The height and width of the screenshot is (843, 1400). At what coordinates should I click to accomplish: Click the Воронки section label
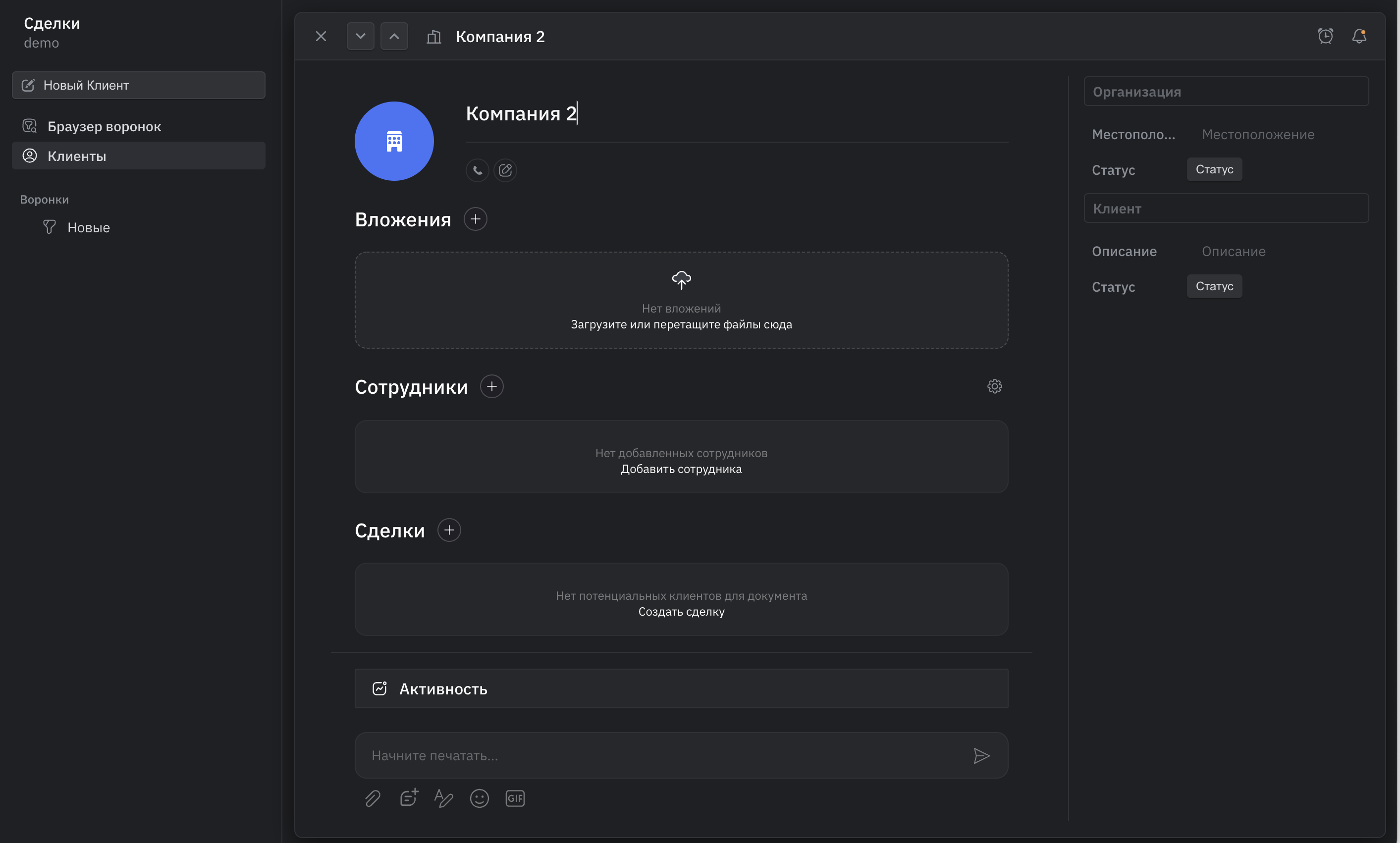[44, 200]
